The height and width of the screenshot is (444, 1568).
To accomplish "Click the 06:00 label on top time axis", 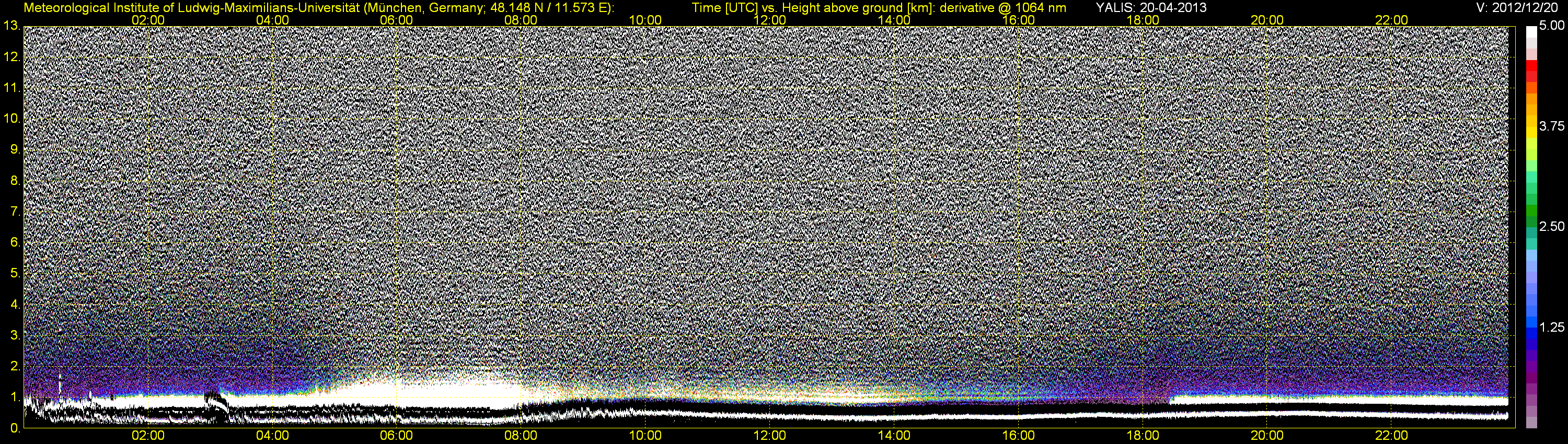I will [x=396, y=20].
